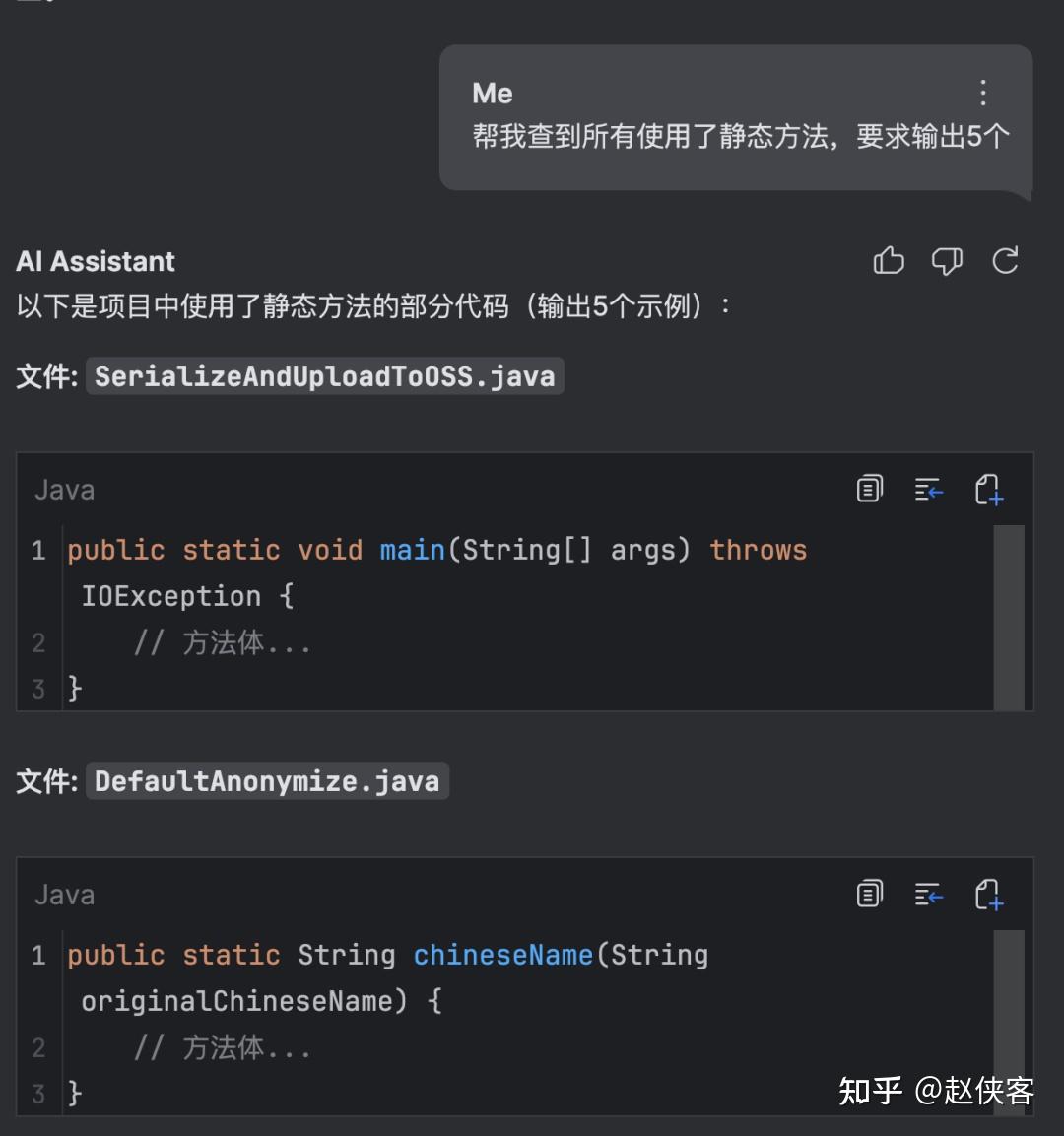This screenshot has width=1064, height=1136.
Task: Regenerate the AI Assistant answer
Action: coord(1005,260)
